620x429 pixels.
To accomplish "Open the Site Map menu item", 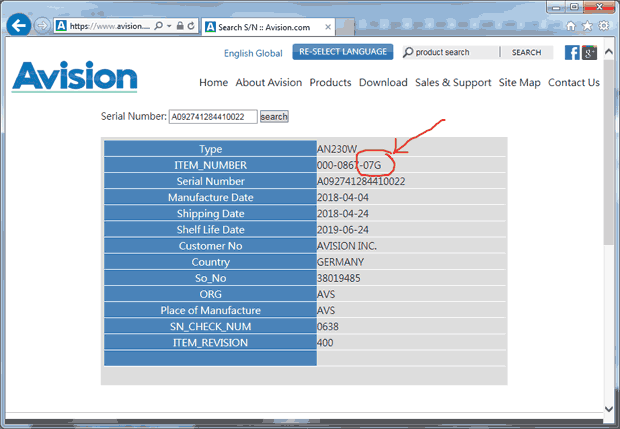I will click(520, 83).
